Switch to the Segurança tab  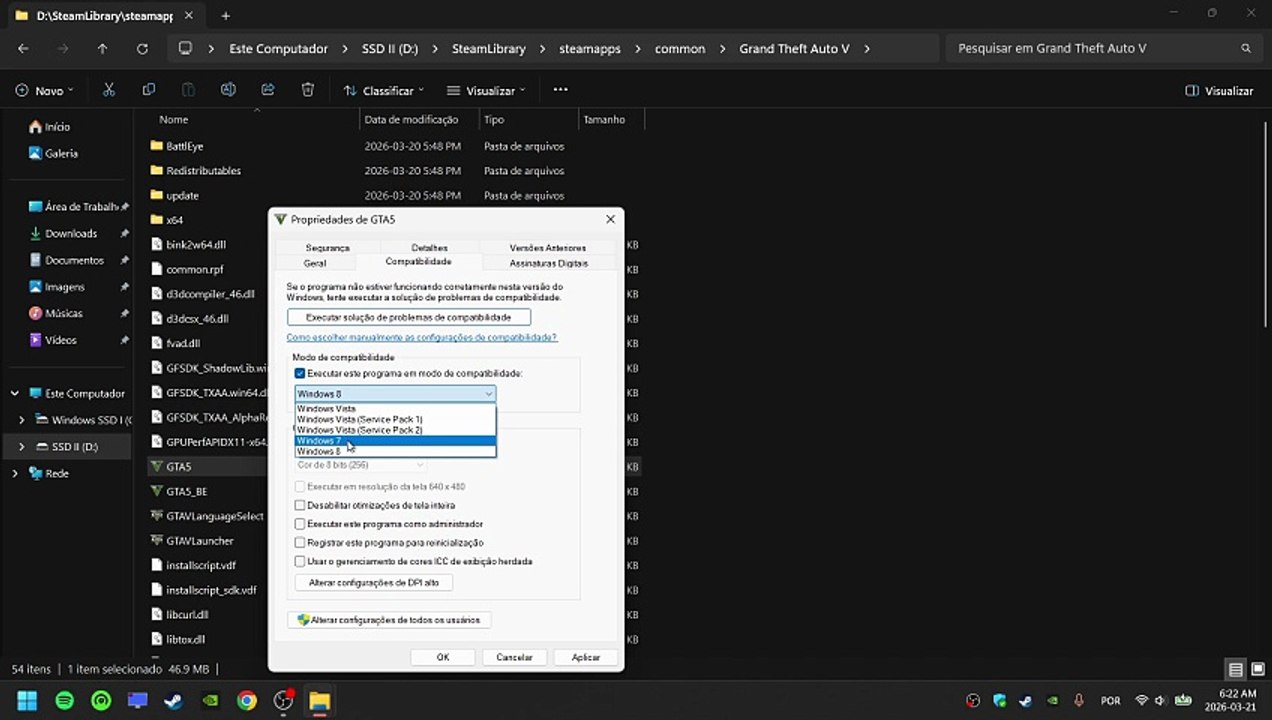click(x=327, y=247)
